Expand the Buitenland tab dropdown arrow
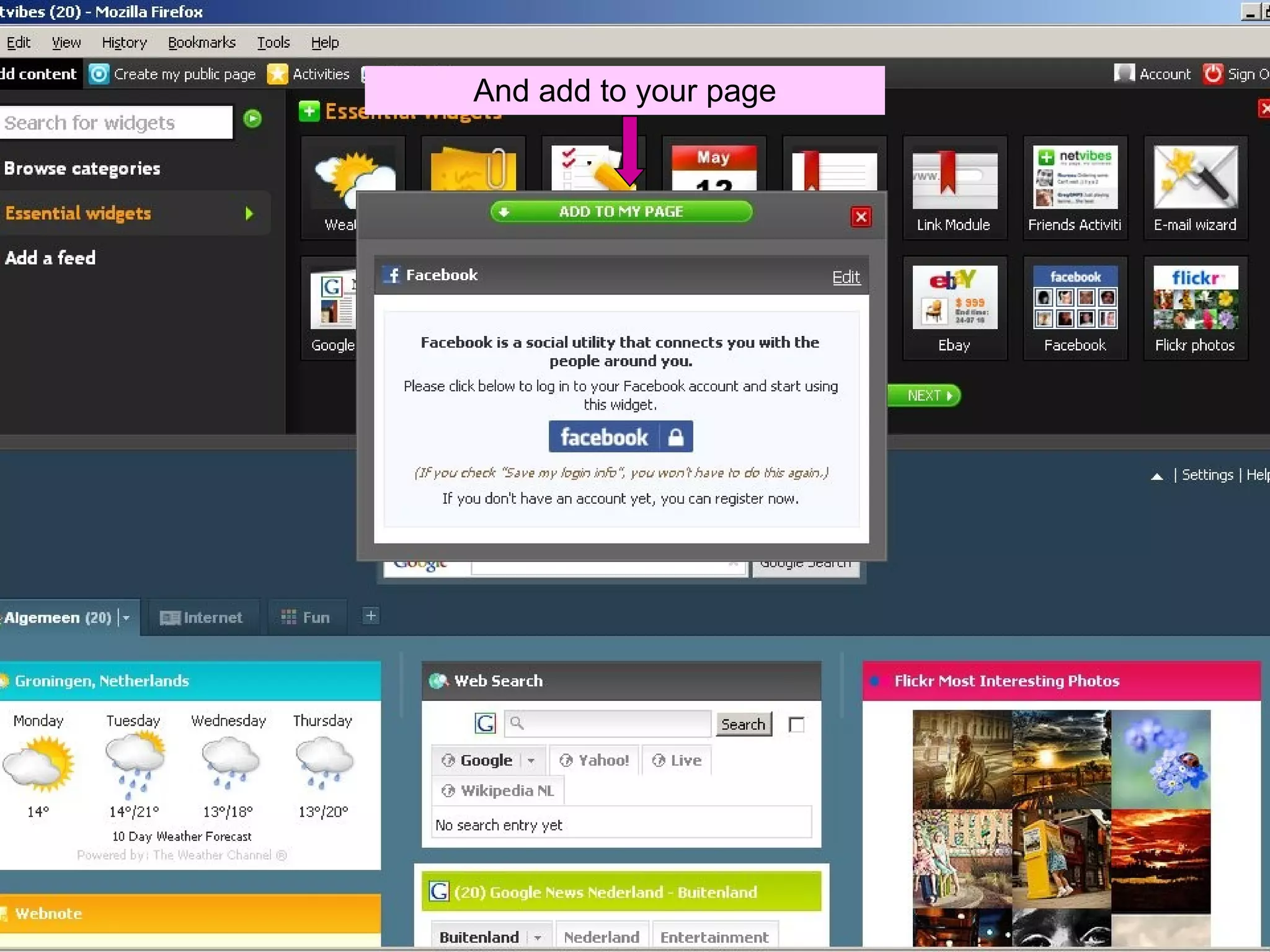This screenshot has height=952, width=1270. coord(537,938)
